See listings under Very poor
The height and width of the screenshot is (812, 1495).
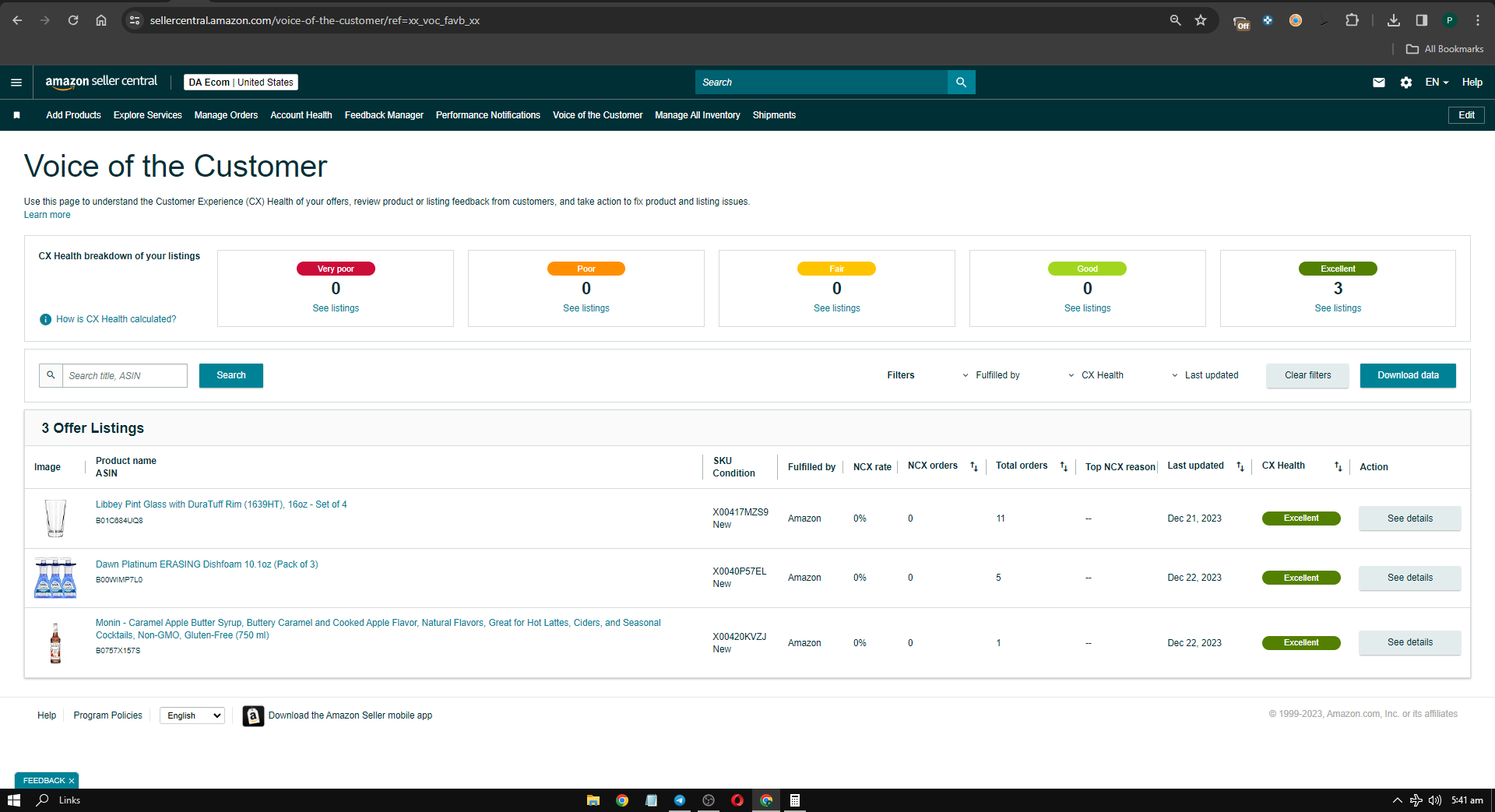[x=336, y=308]
